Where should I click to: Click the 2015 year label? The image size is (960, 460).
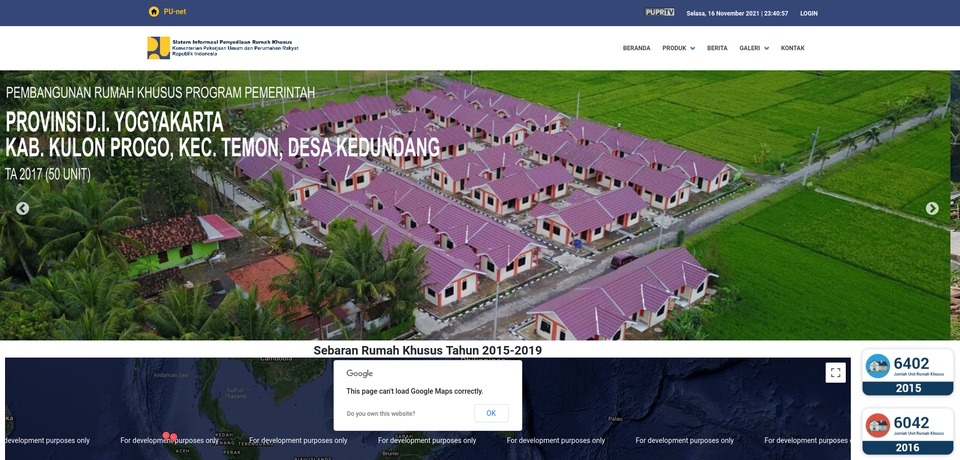point(908,388)
